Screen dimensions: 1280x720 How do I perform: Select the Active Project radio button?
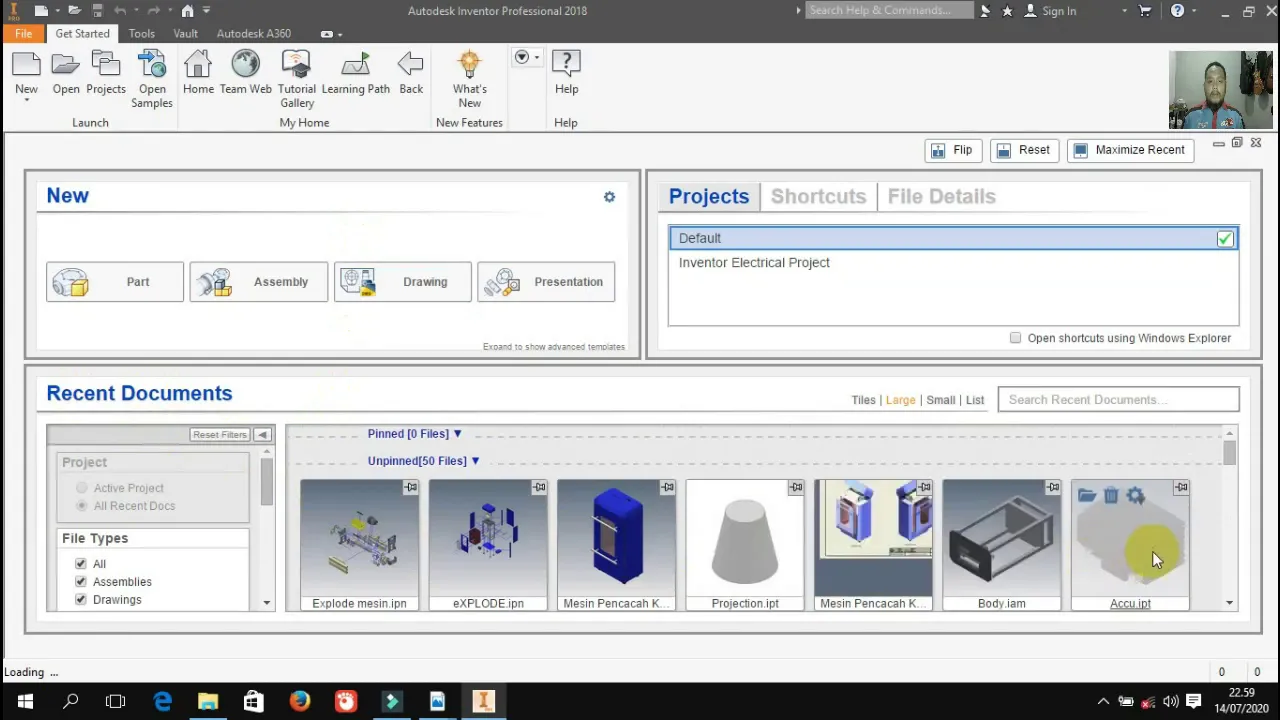(82, 488)
